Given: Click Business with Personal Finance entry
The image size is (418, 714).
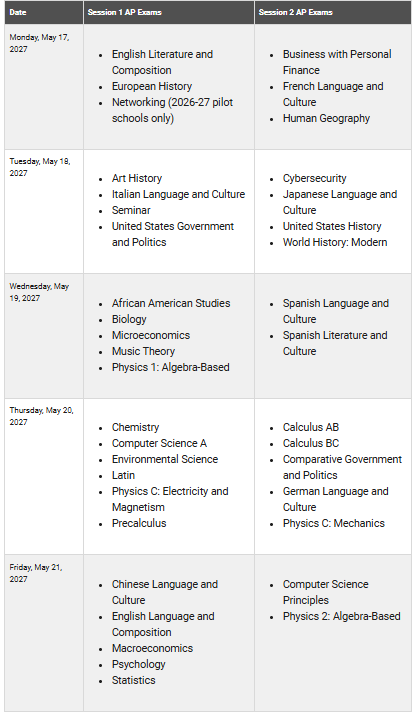Looking at the screenshot, I should tap(337, 62).
